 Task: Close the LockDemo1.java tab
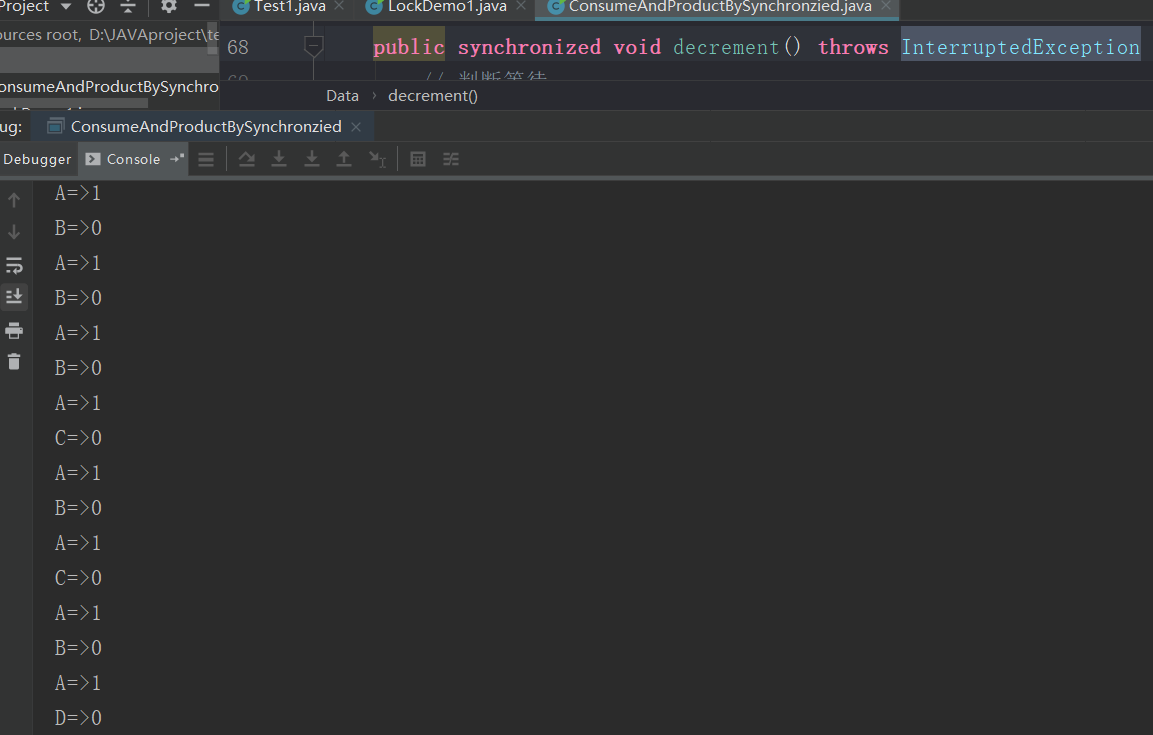(x=521, y=6)
